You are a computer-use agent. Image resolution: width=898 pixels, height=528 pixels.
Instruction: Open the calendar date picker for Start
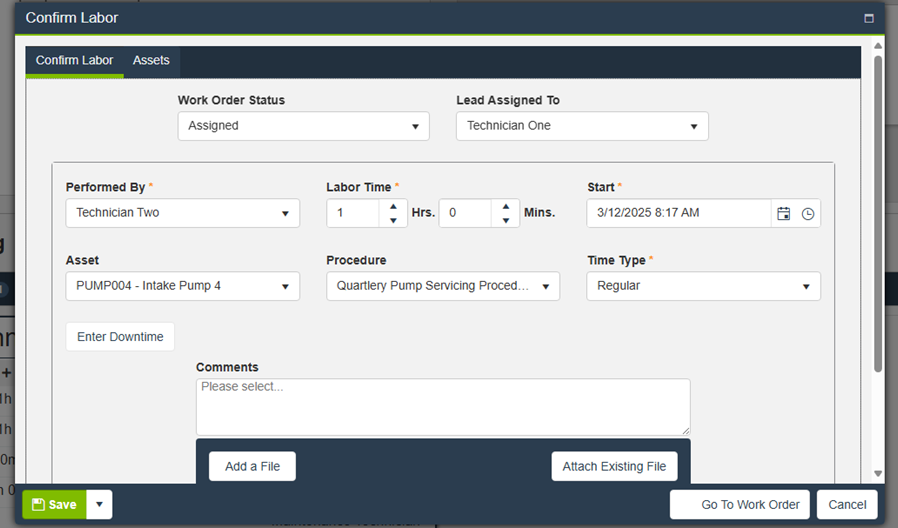pyautogui.click(x=784, y=213)
